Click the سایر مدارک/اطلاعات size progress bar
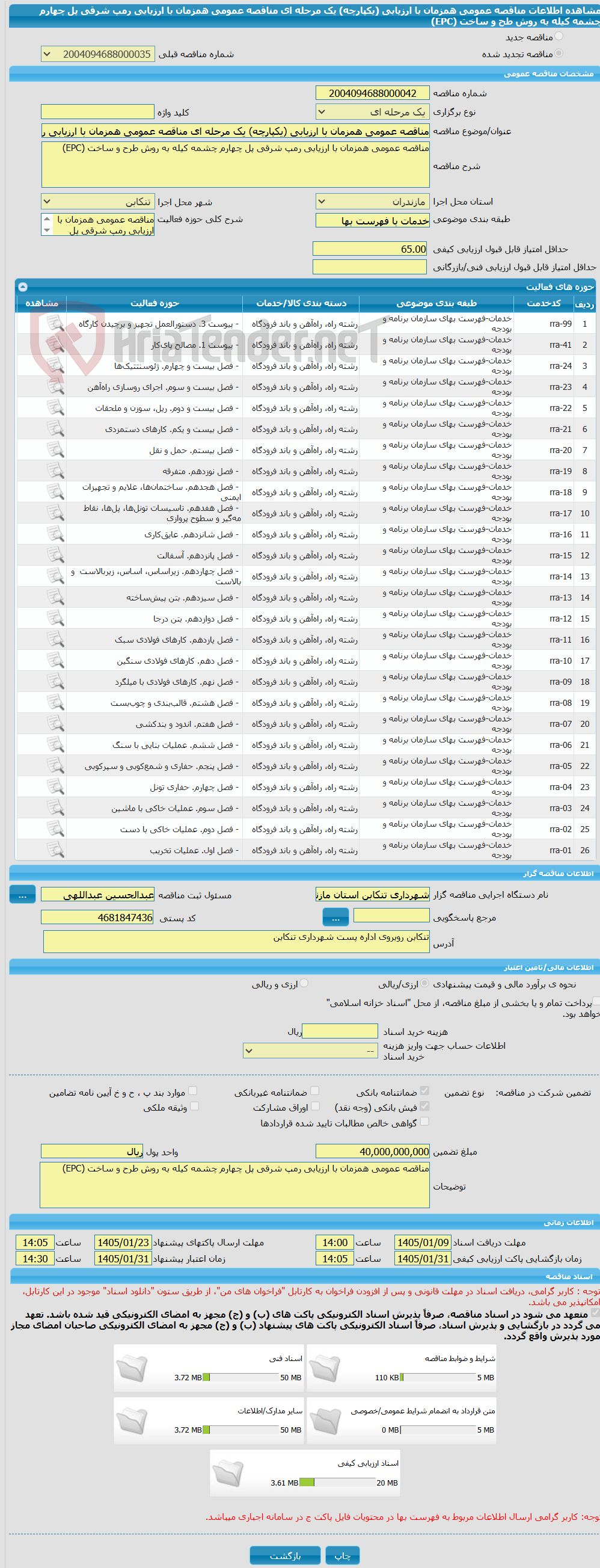This screenshot has height=1568, width=600. tap(240, 1430)
